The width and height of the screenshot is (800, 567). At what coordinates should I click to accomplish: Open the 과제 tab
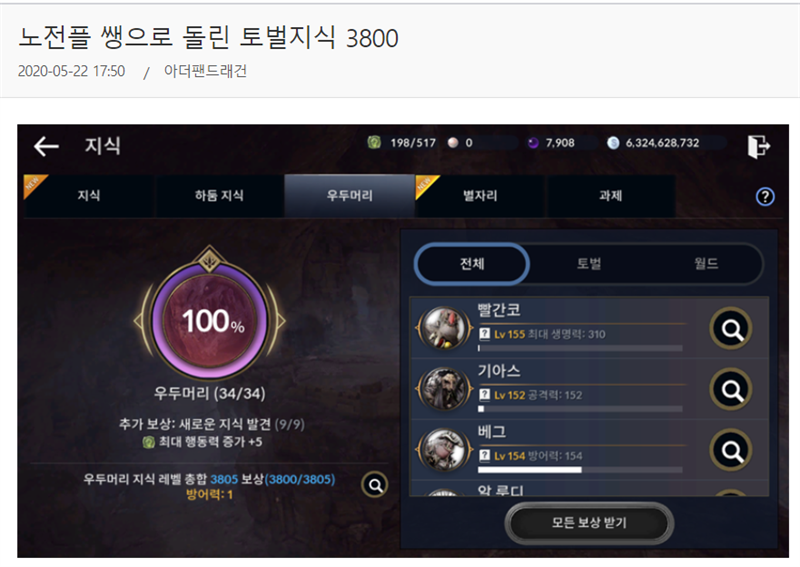click(610, 195)
